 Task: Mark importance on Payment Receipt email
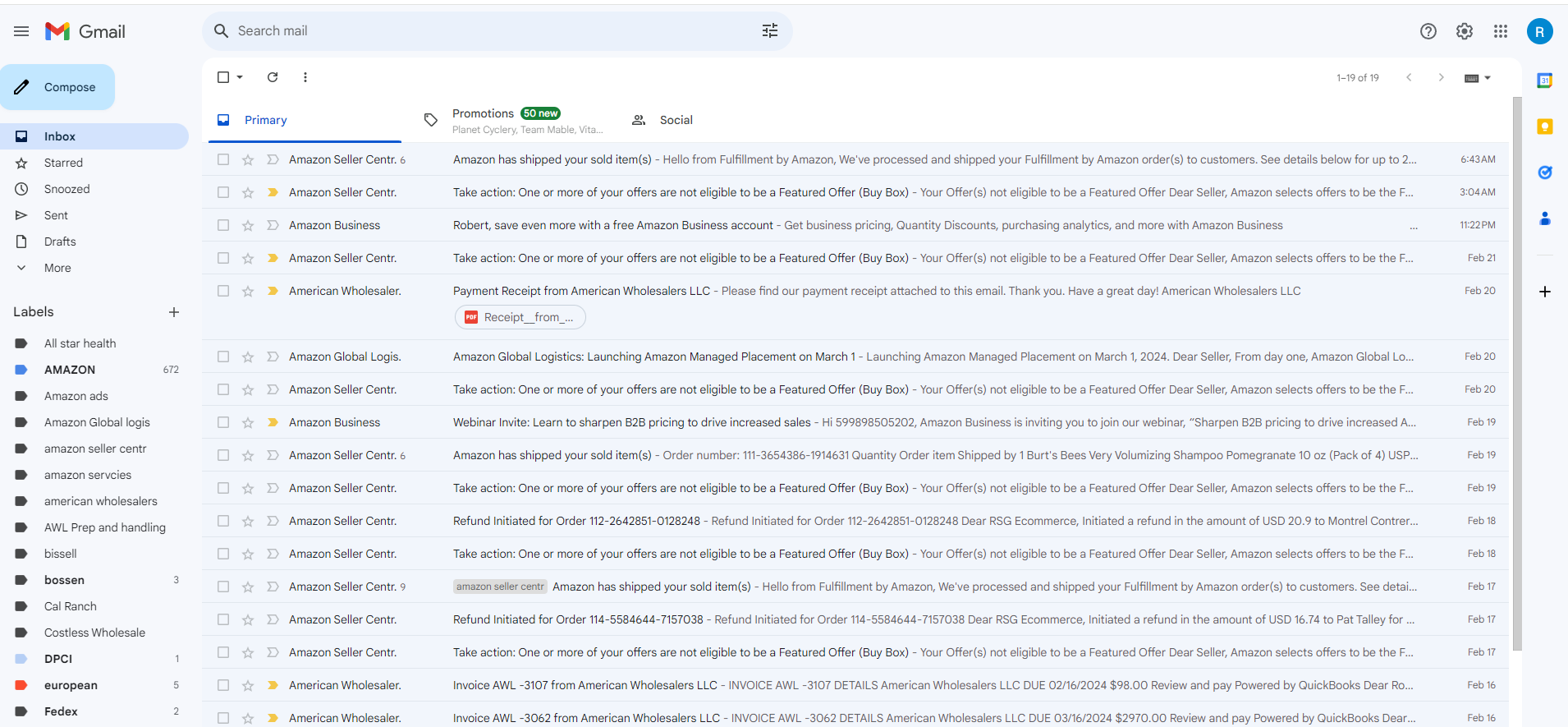pos(273,291)
